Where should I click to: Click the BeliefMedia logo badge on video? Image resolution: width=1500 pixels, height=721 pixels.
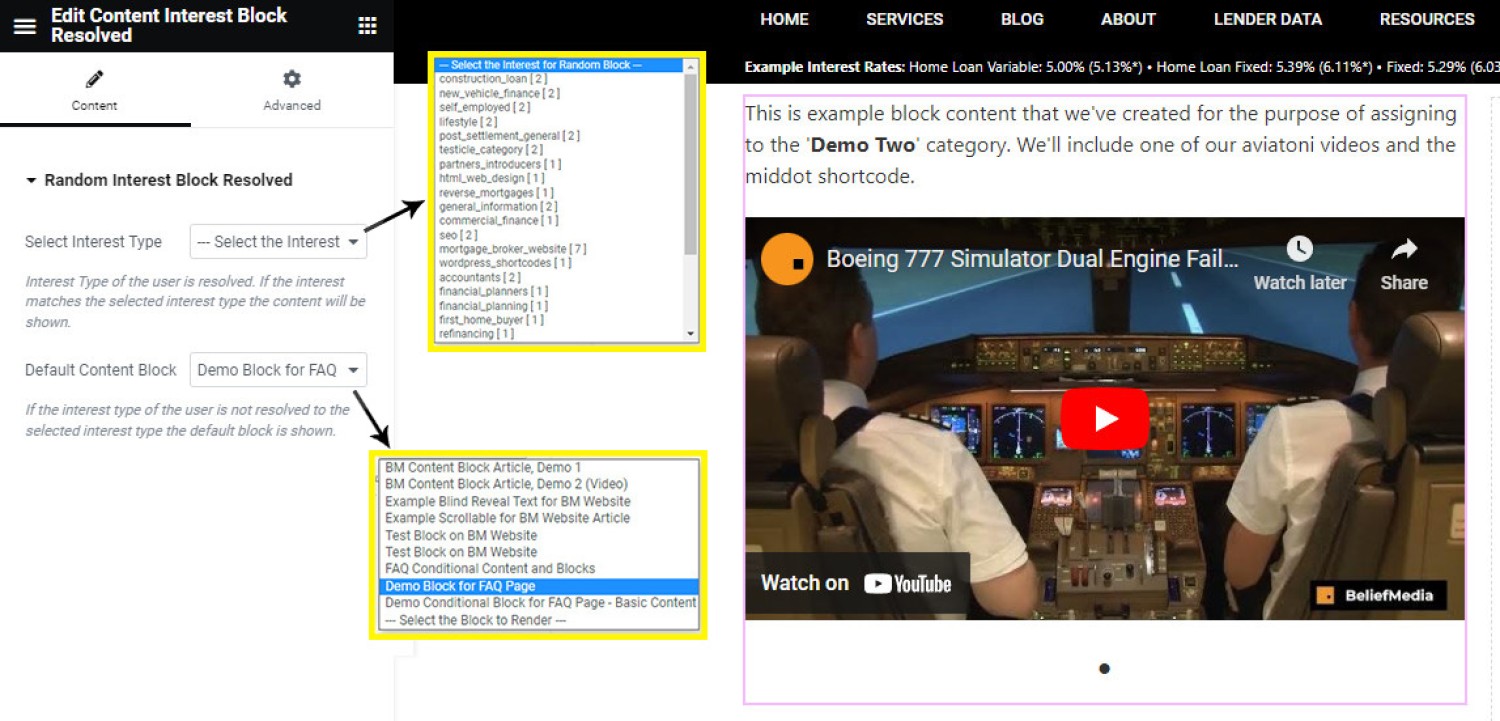[x=1377, y=595]
